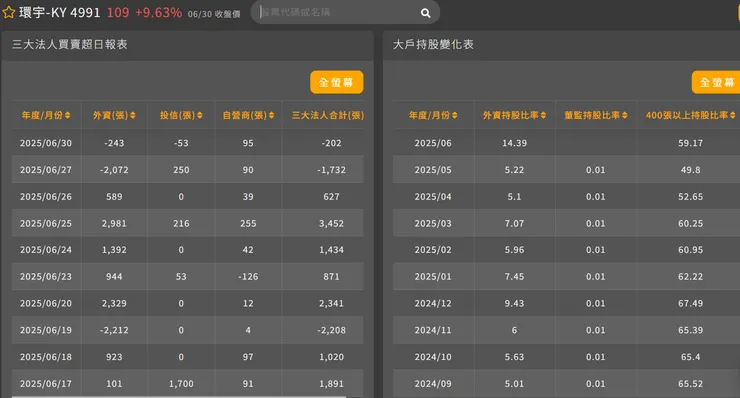Screen dimensions: 740x398
Task: Click the 2025/06/17 date cell
Action: (x=46, y=384)
